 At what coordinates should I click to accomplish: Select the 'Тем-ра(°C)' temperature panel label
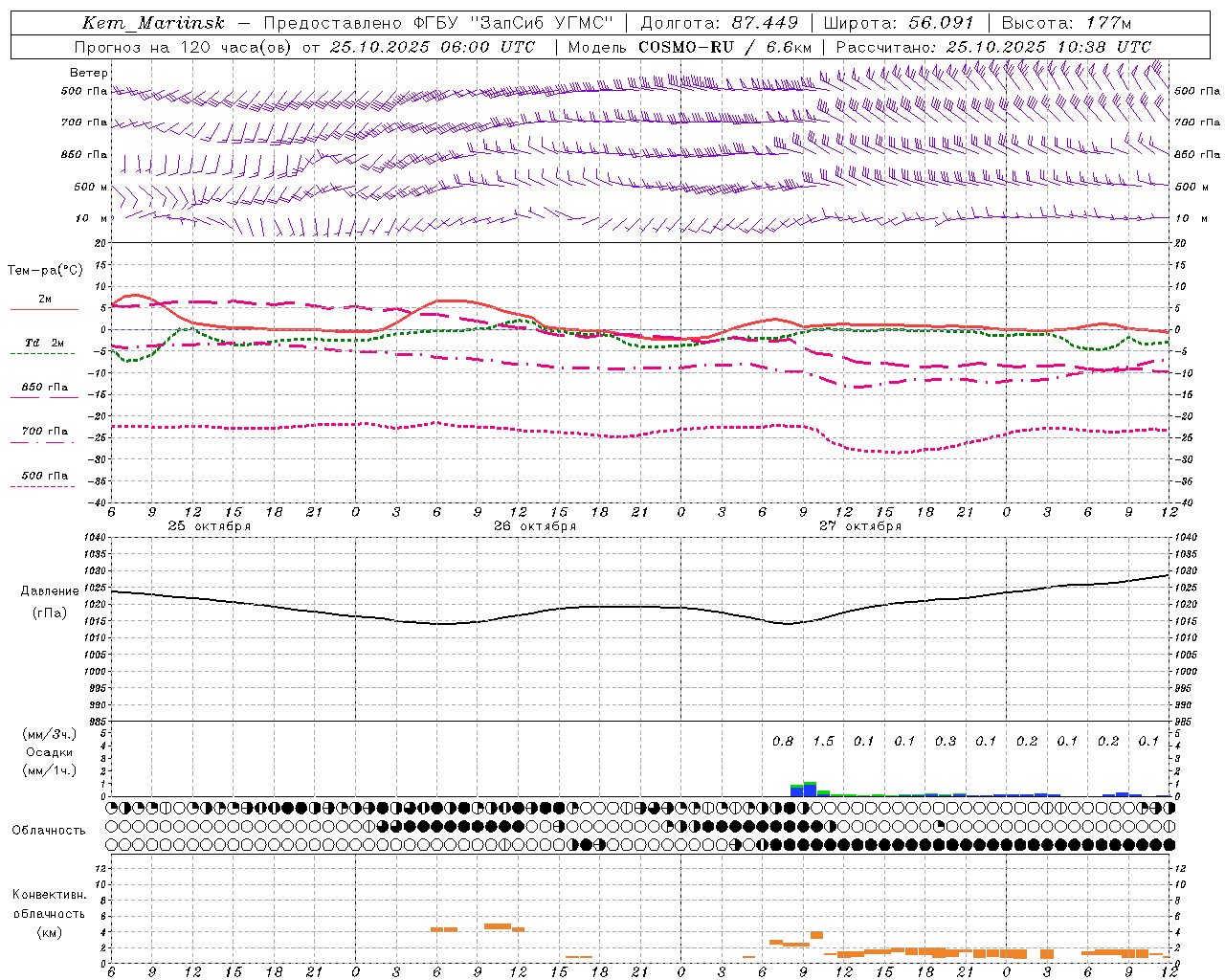pos(45,271)
